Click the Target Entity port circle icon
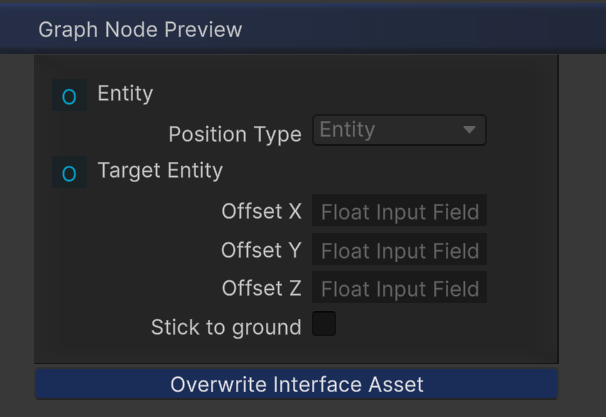 (x=69, y=174)
